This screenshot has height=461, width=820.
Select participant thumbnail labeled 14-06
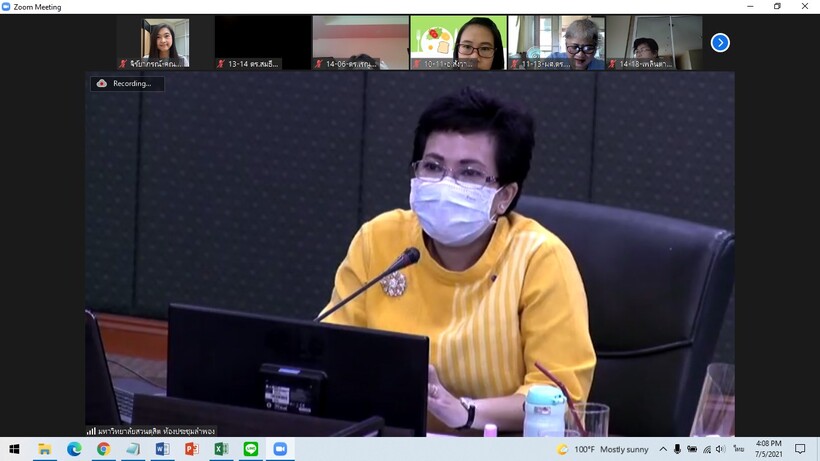361,43
